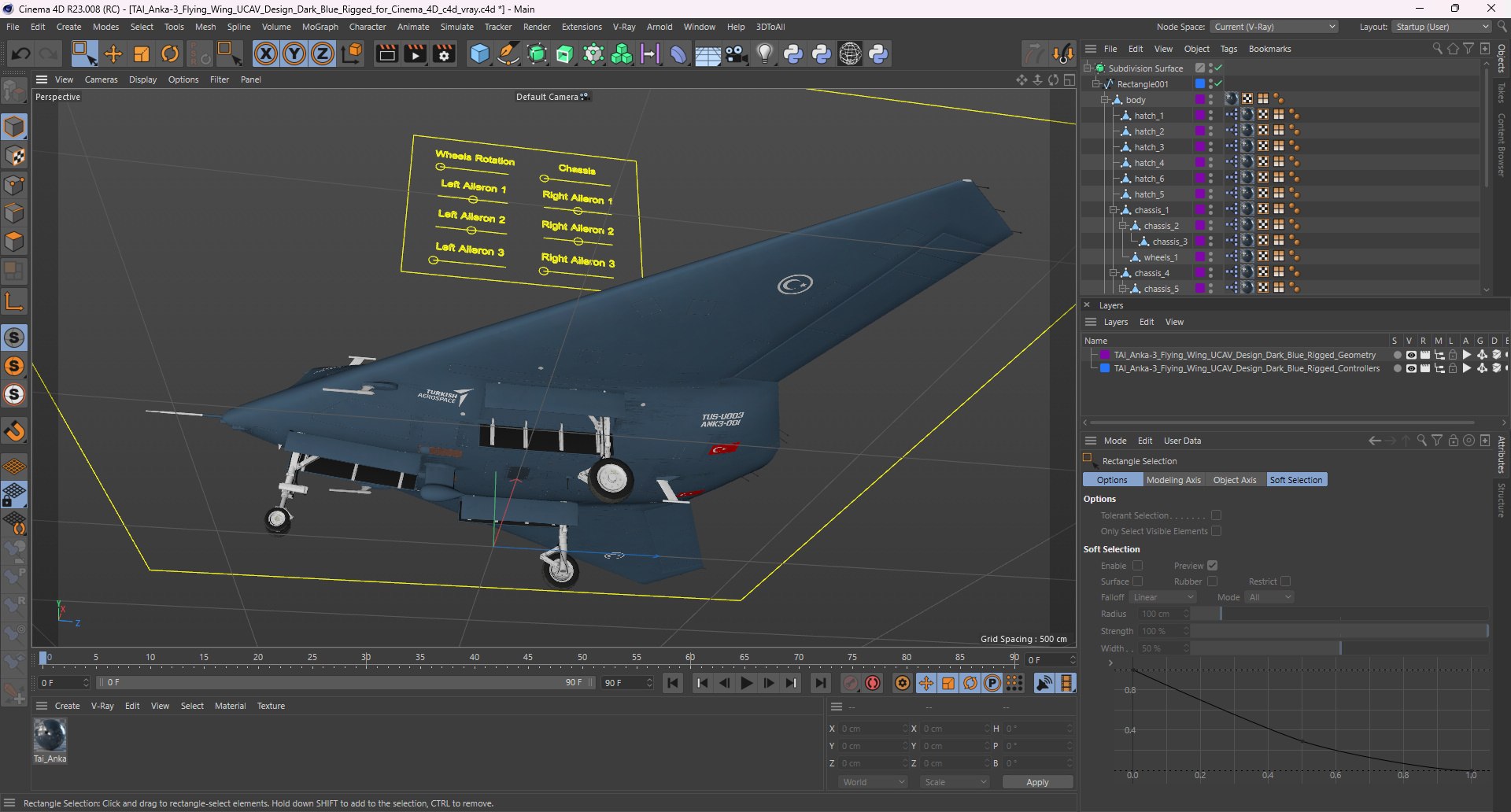
Task: Click frame 45 on timeline ruler
Action: [x=528, y=657]
